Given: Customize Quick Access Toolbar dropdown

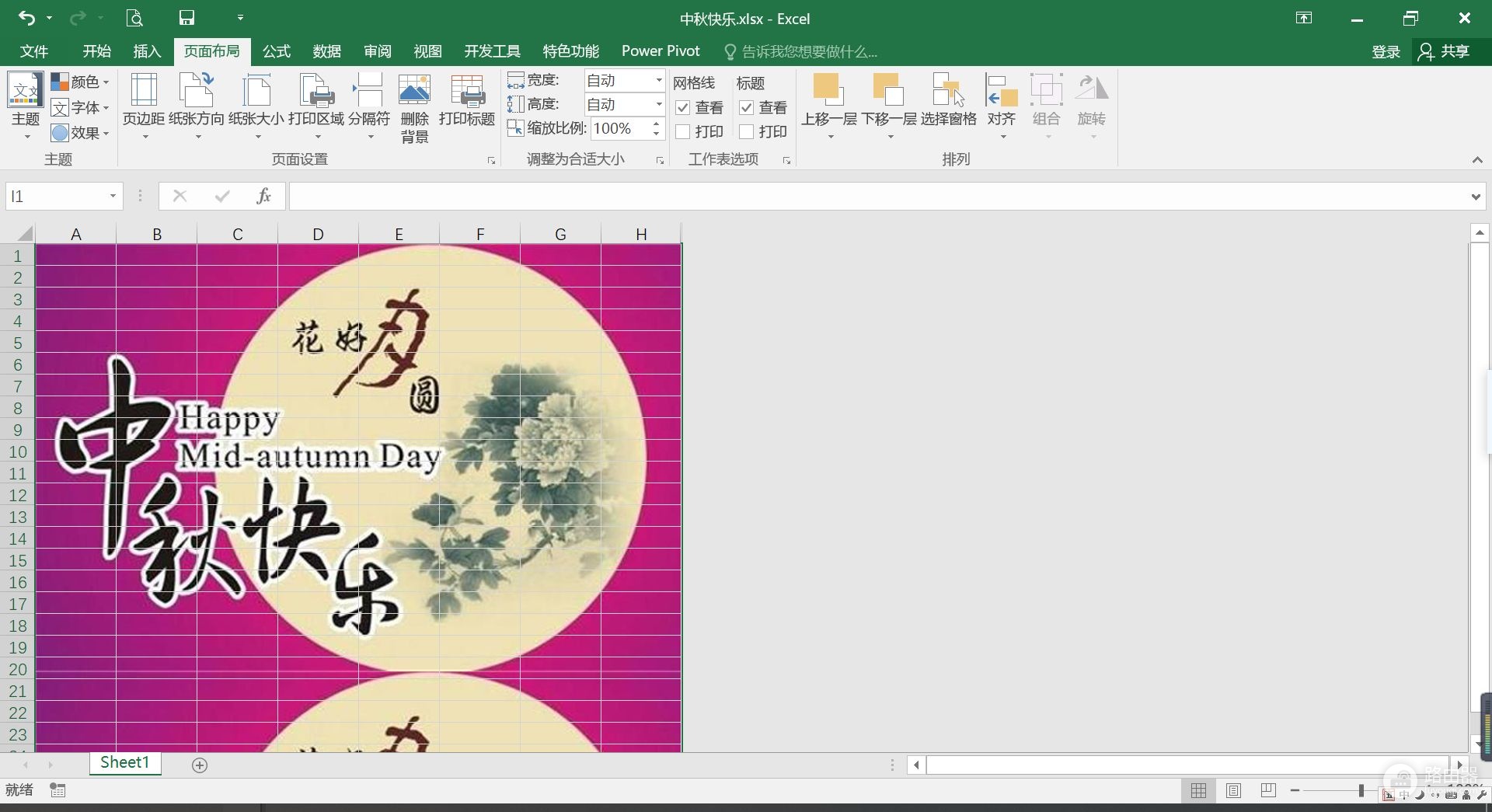Looking at the screenshot, I should 240,18.
